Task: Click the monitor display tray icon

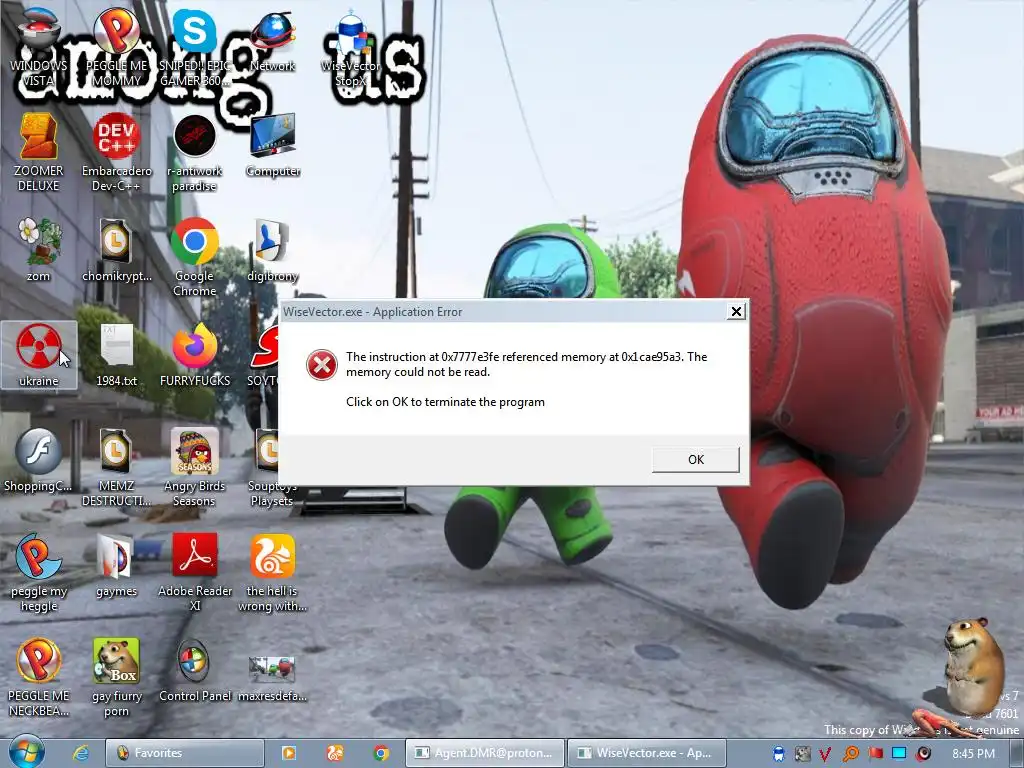Action: 899,754
